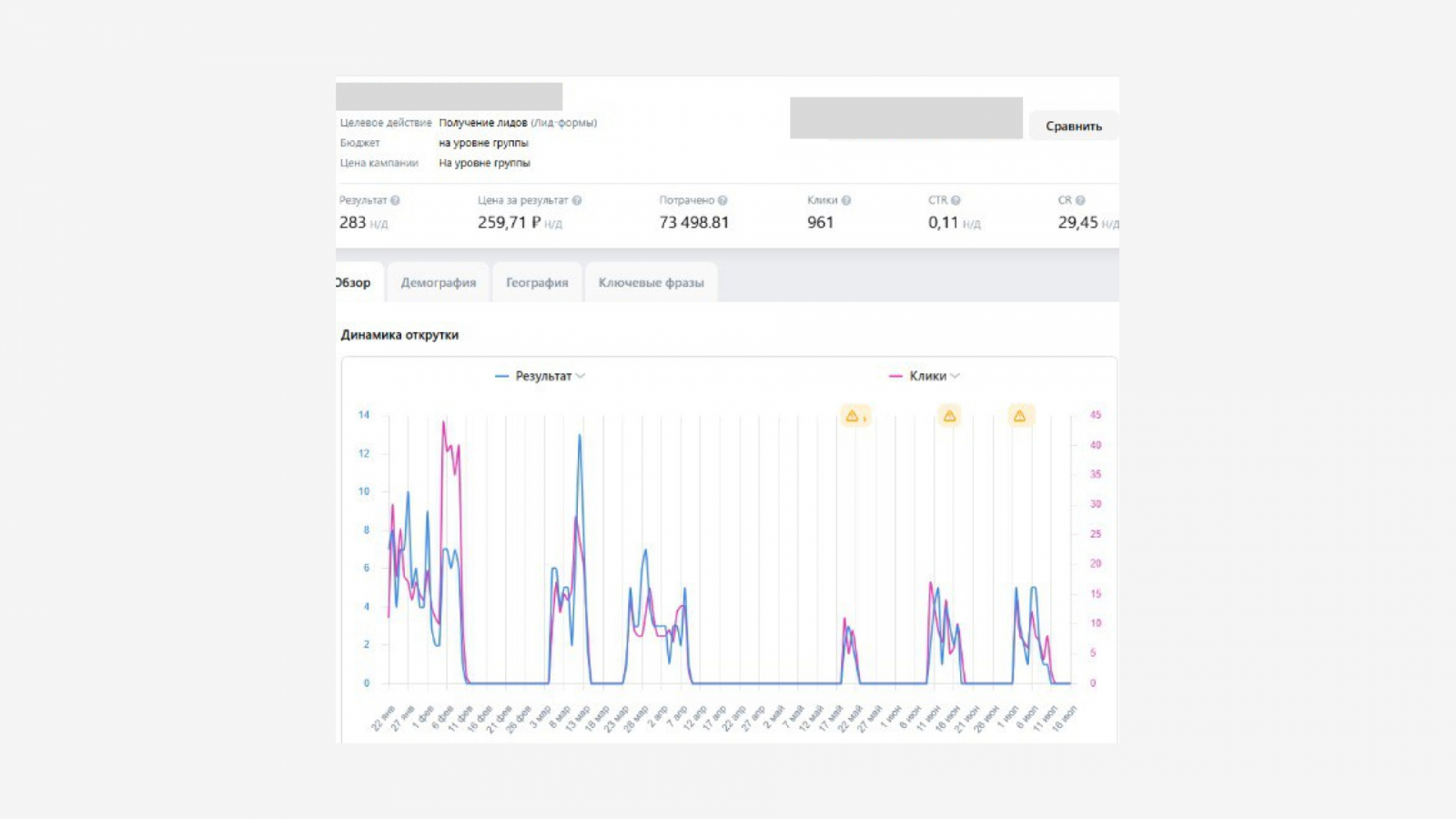The width and height of the screenshot is (1456, 819).
Task: Expand the Клики series dropdown
Action: tap(955, 376)
